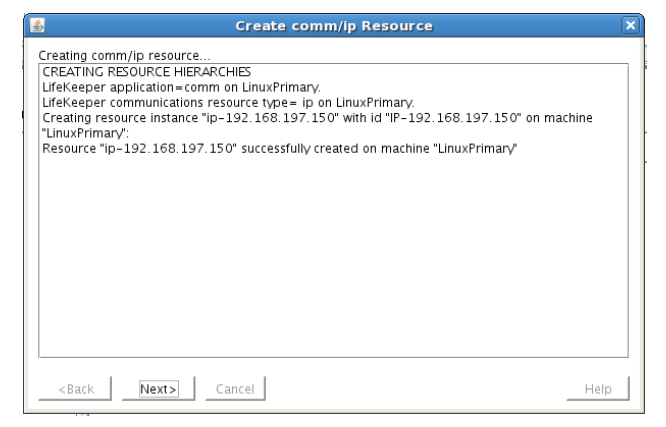Click the 'Creating resource instance' log line
Image resolution: width=666 pixels, height=427 pixels.
coord(317,125)
